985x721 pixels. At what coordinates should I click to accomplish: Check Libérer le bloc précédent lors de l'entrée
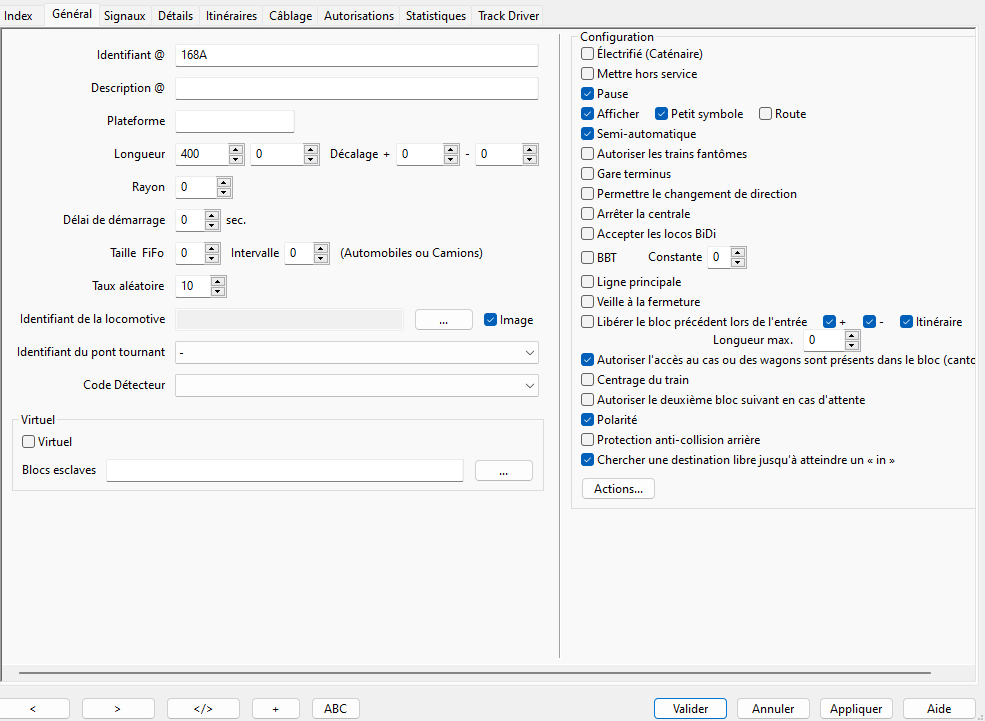tap(587, 322)
